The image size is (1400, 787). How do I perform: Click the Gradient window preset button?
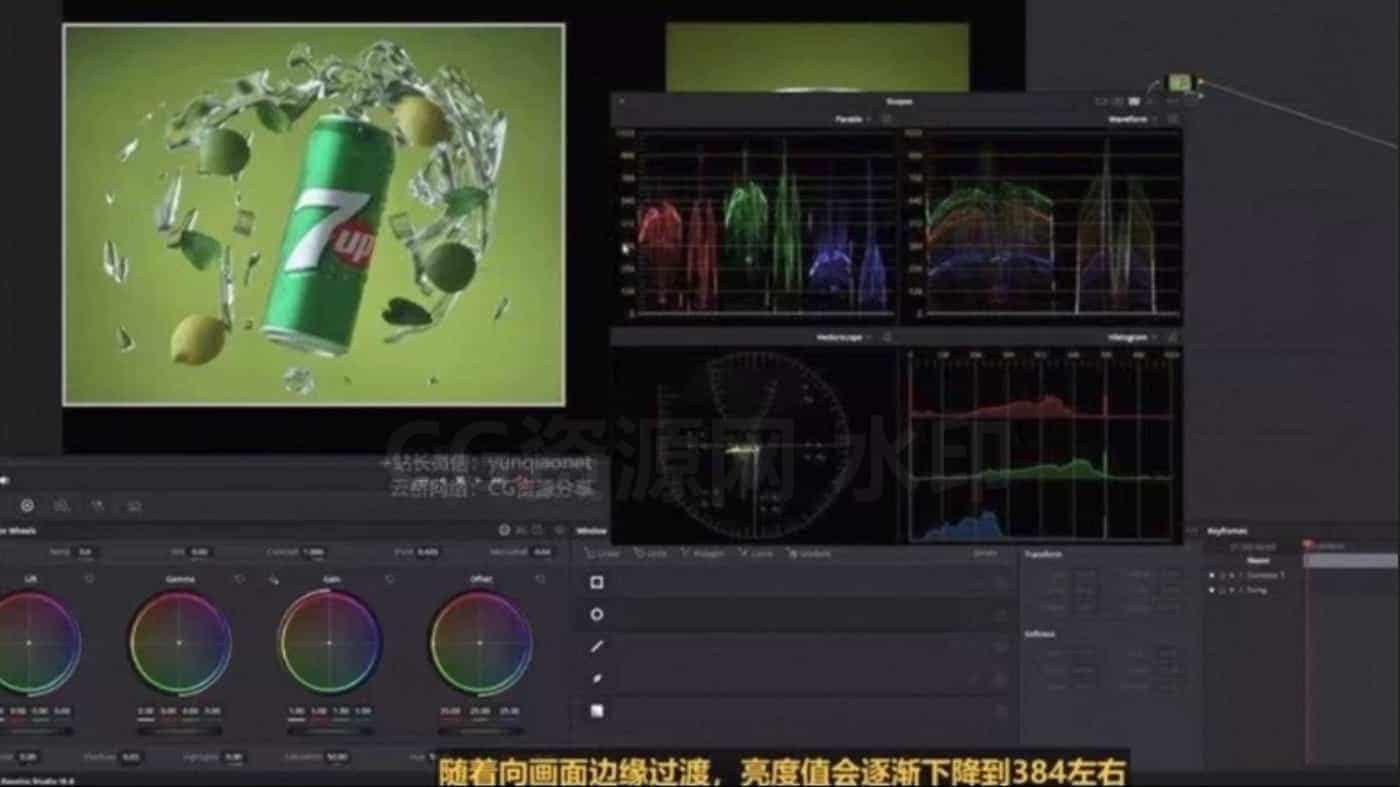(809, 553)
